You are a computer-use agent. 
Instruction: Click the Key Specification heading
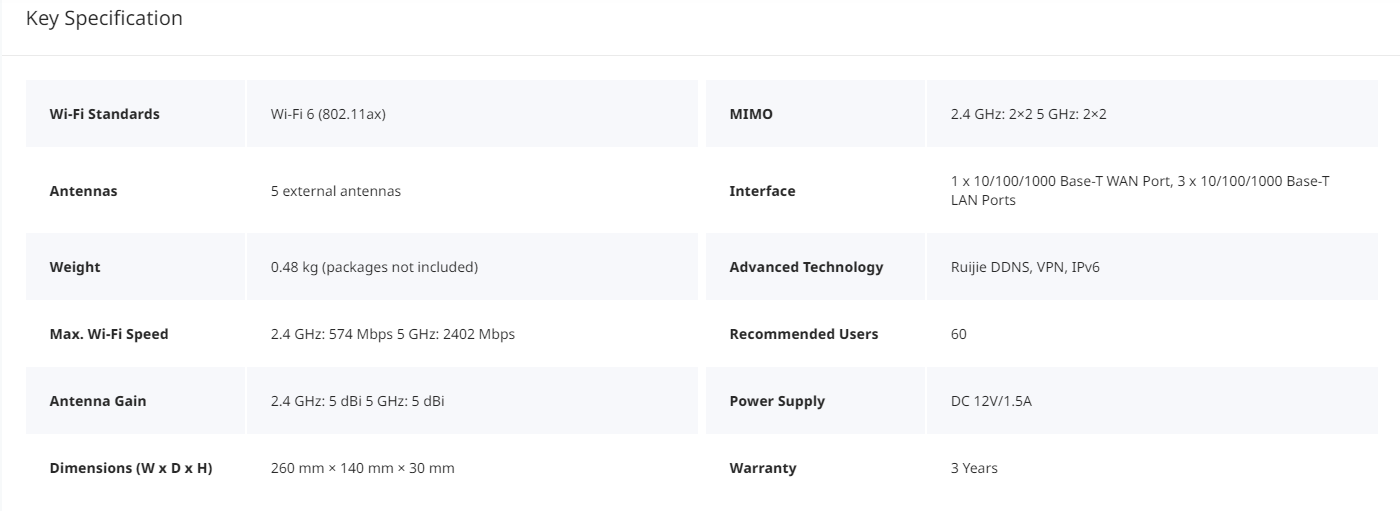coord(104,18)
